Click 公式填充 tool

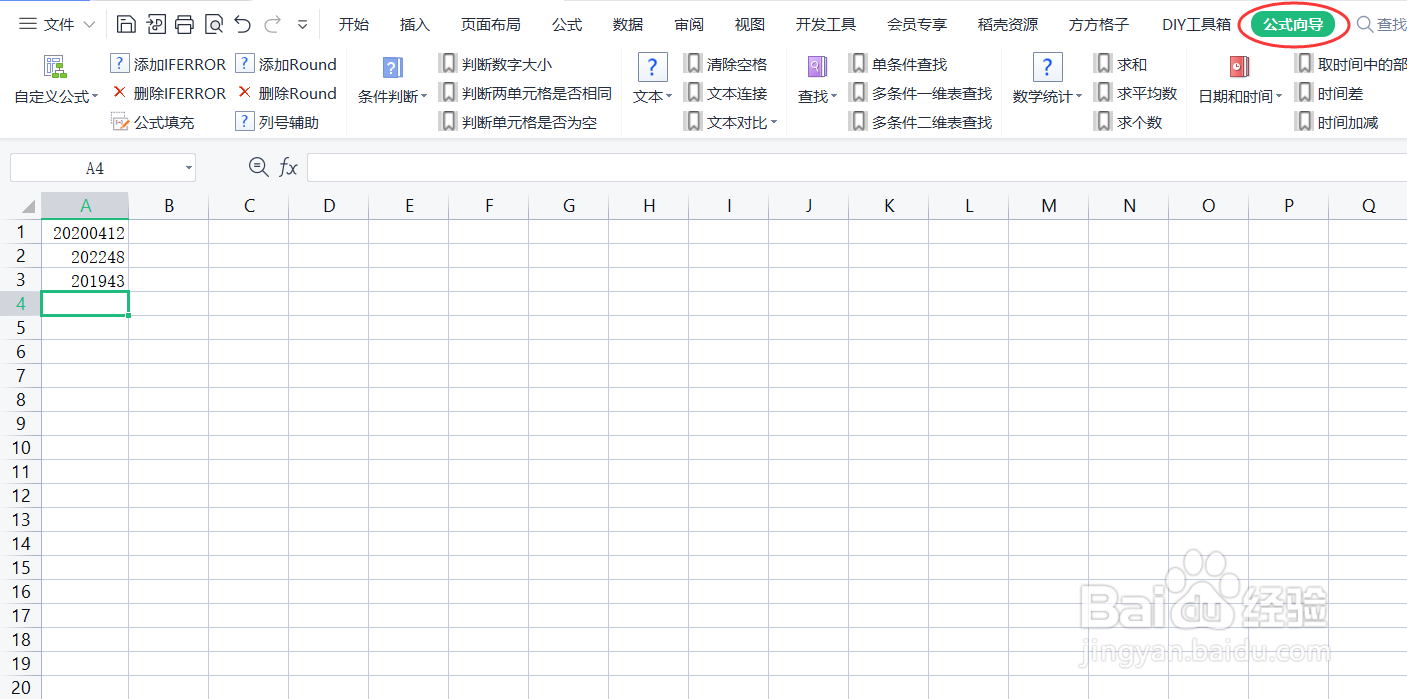tap(152, 122)
